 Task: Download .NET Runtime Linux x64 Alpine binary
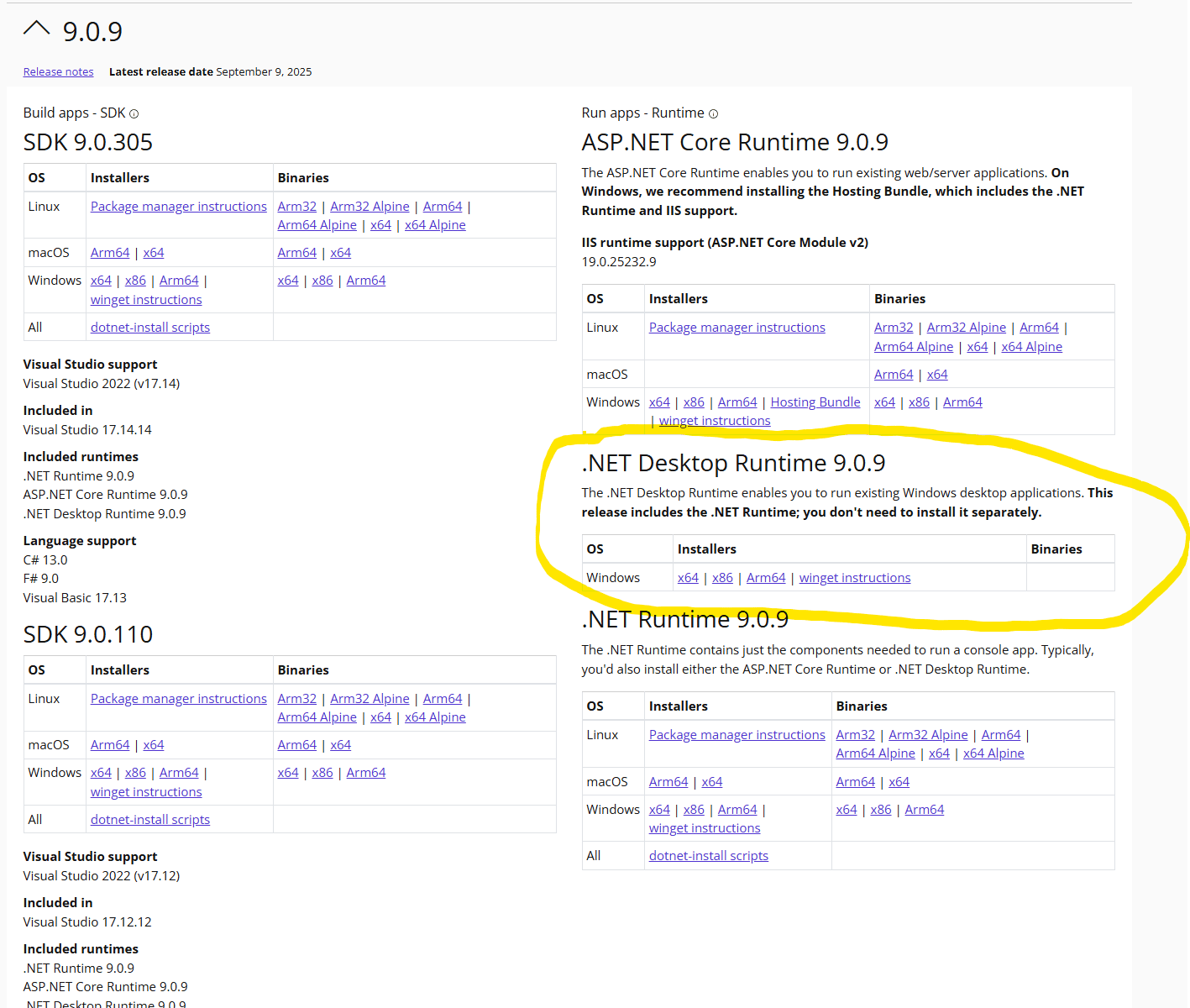993,753
